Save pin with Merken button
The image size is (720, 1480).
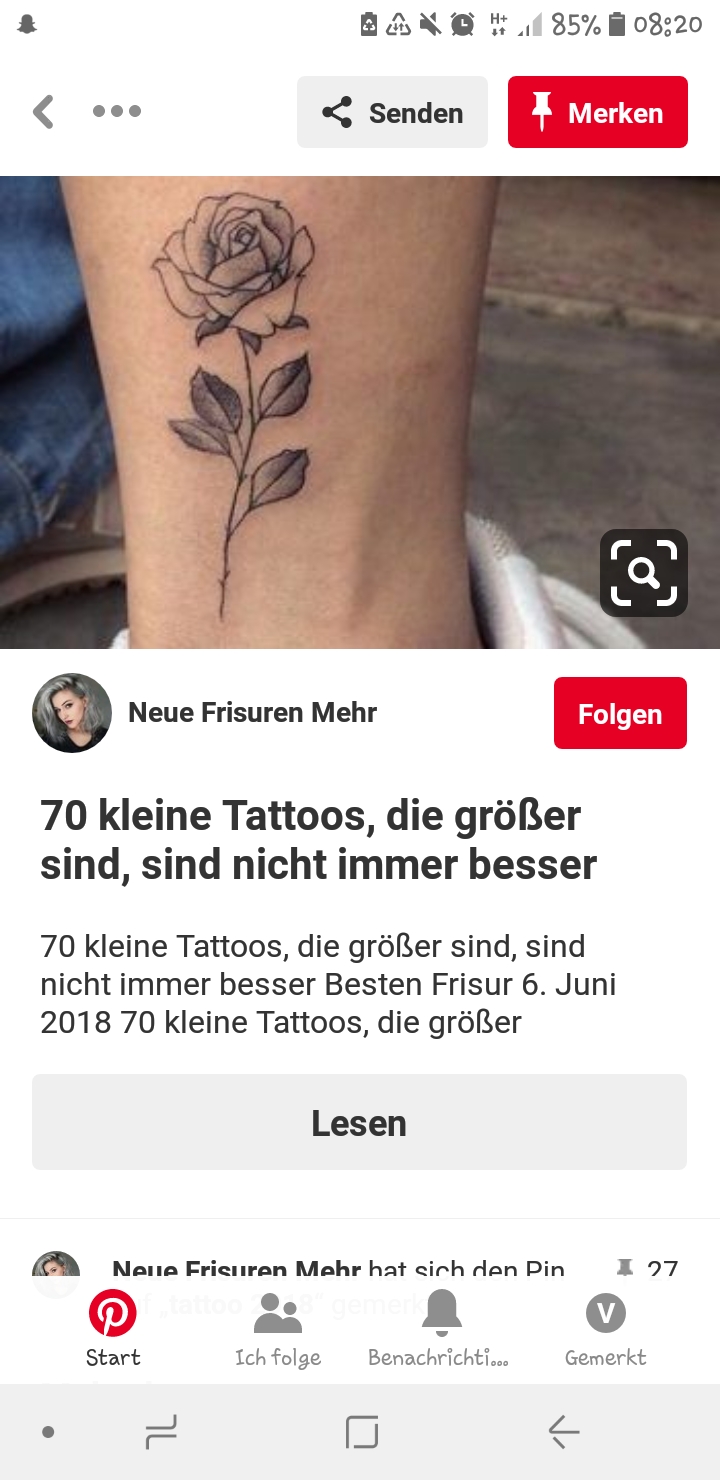coord(598,112)
